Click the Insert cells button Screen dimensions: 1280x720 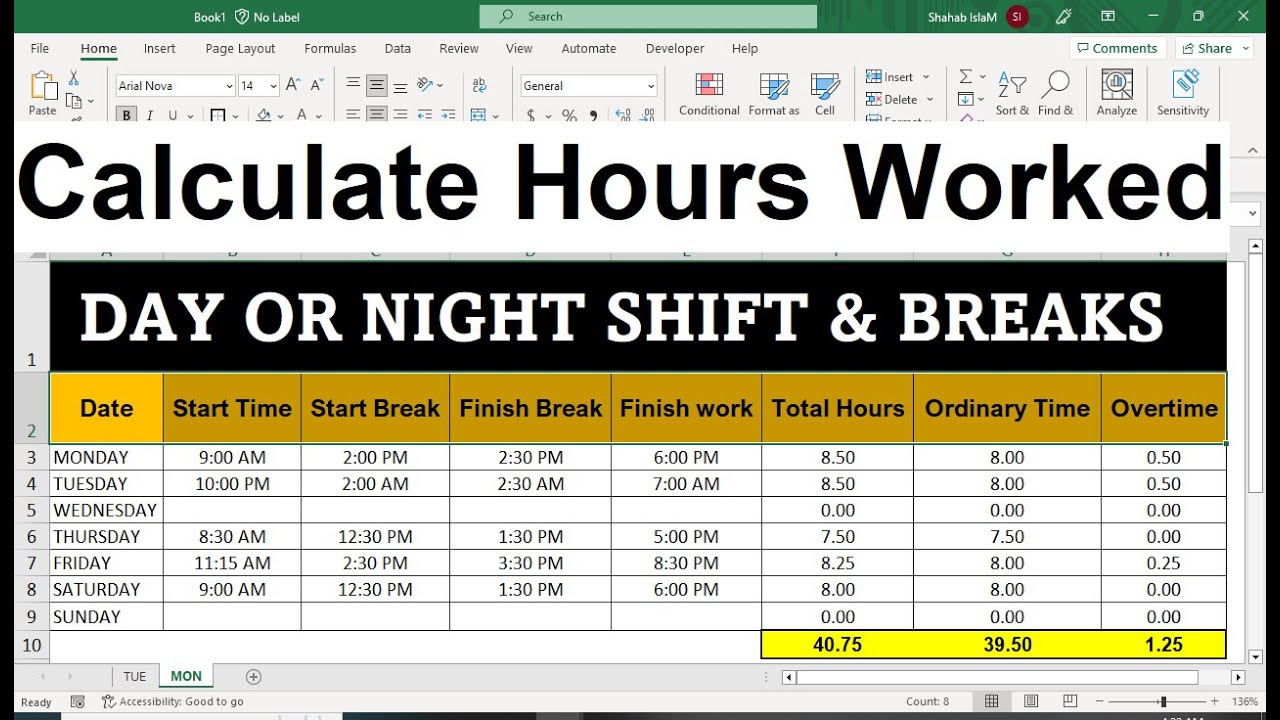pos(890,77)
